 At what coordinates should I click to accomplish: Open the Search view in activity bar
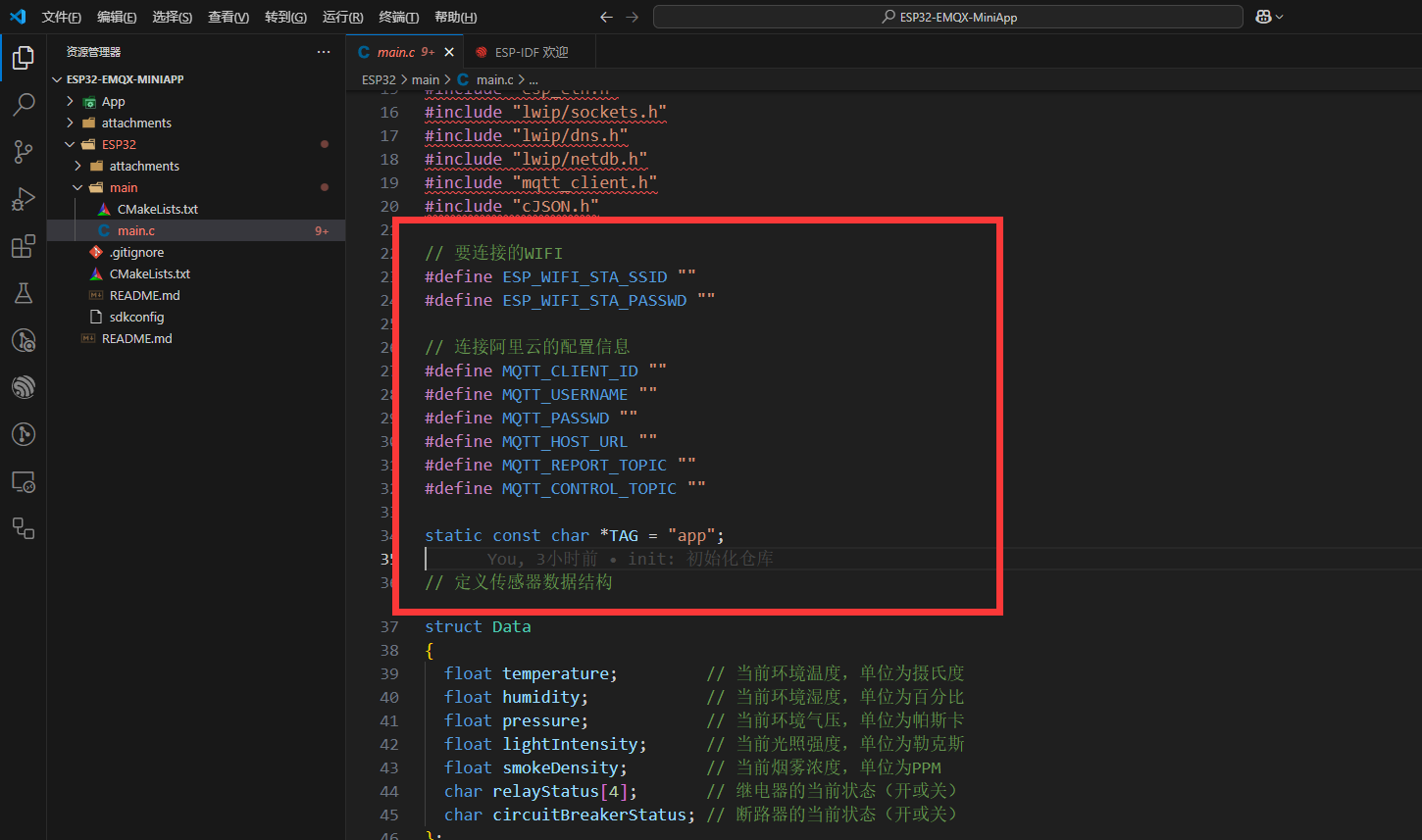pos(24,104)
